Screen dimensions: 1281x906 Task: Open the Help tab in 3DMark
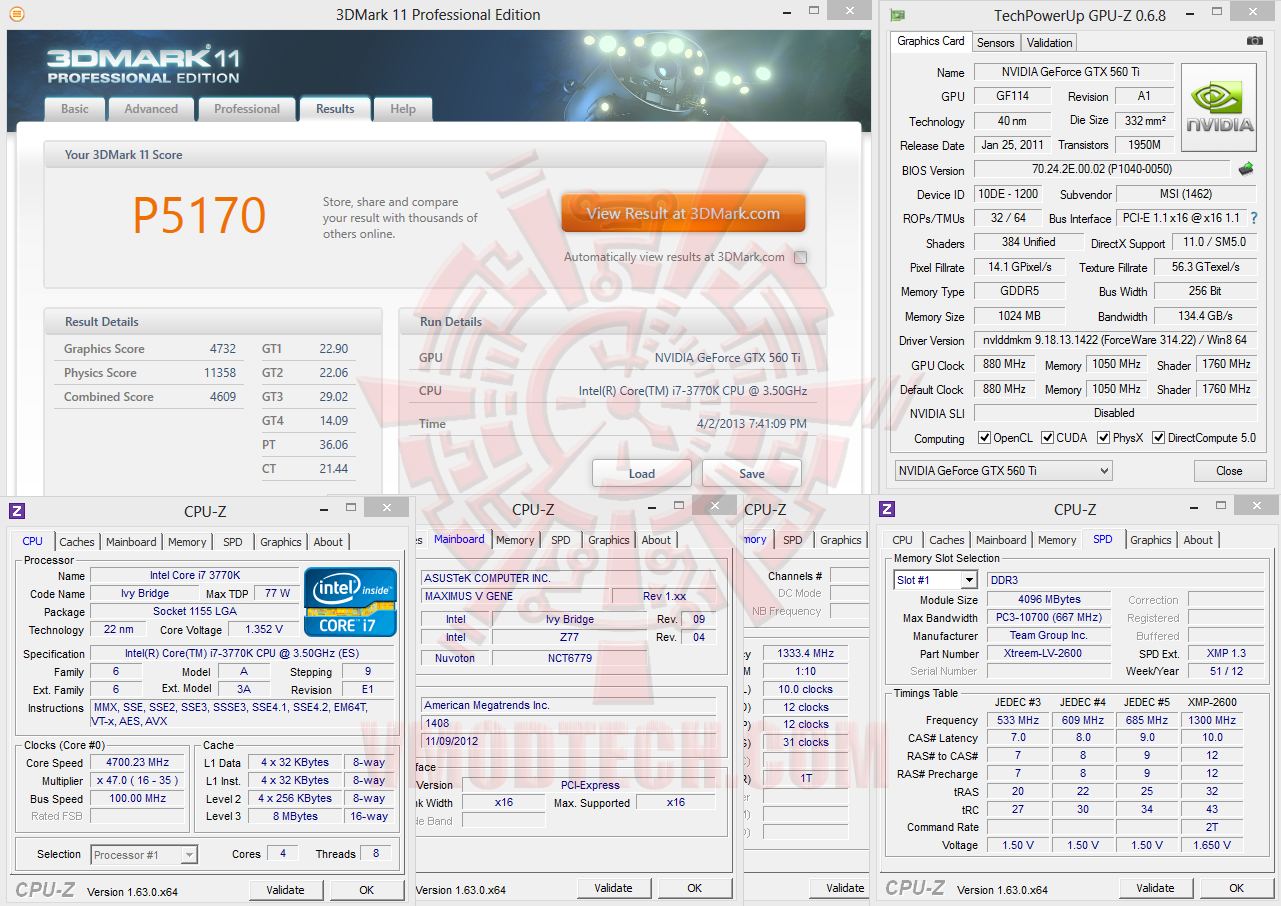click(403, 109)
